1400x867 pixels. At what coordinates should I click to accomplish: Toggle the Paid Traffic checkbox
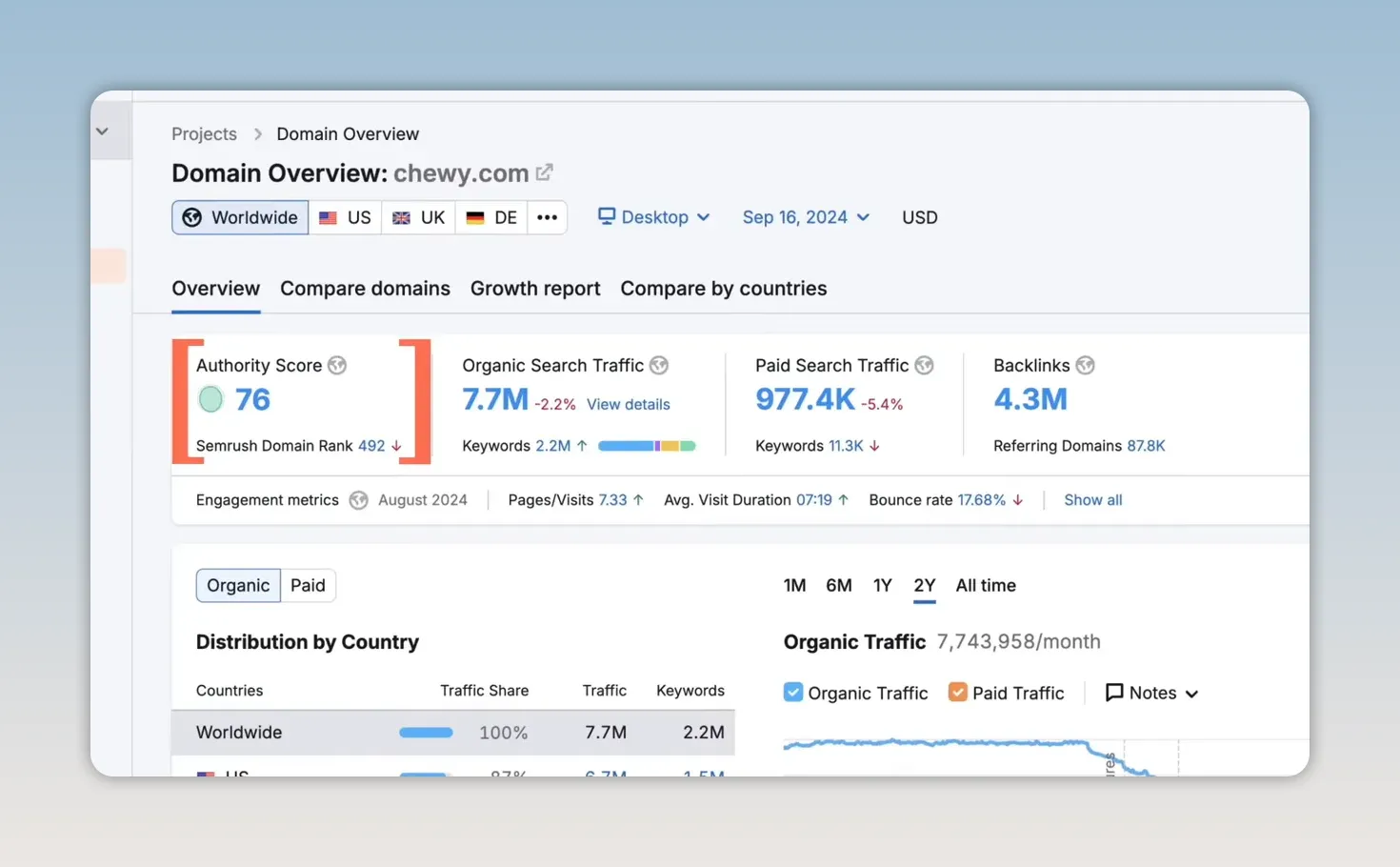pyautogui.click(x=958, y=693)
